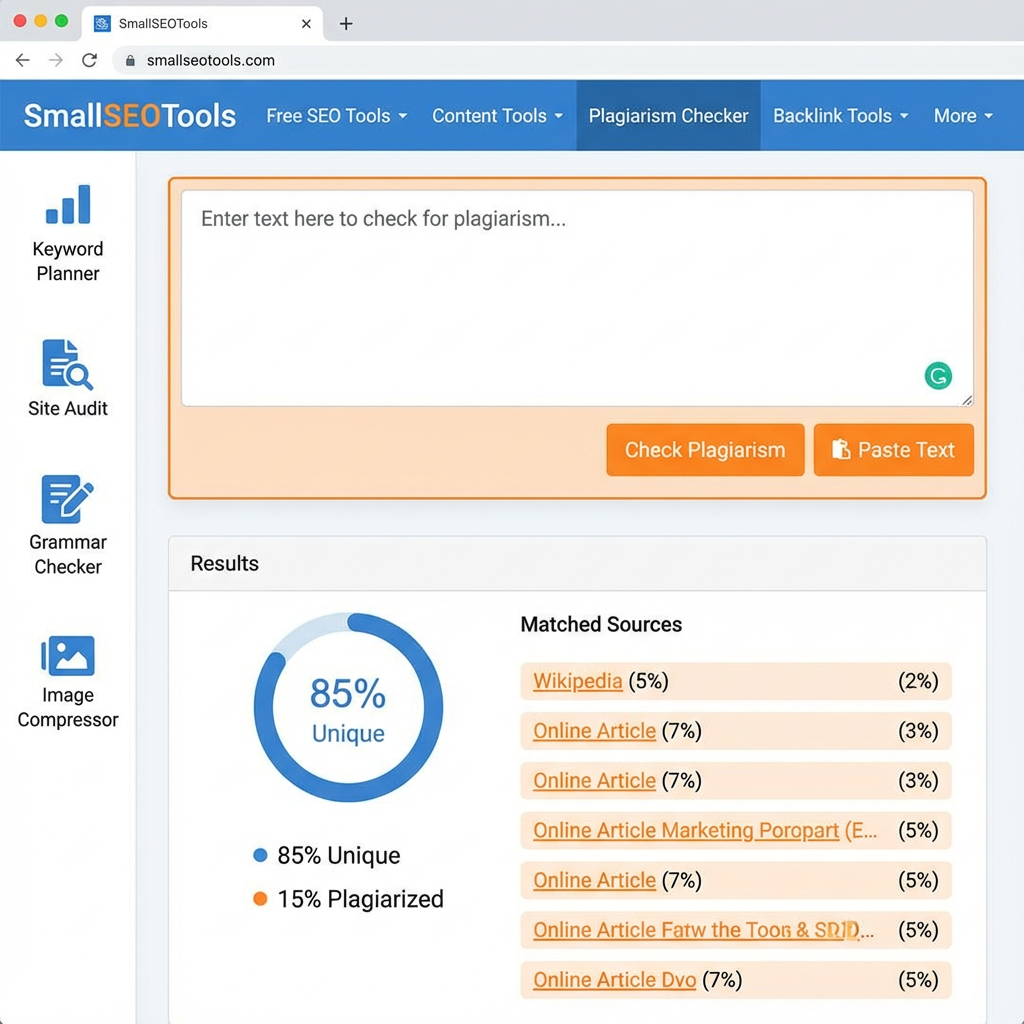
Task: Open the Image Compressor icon
Action: click(68, 655)
